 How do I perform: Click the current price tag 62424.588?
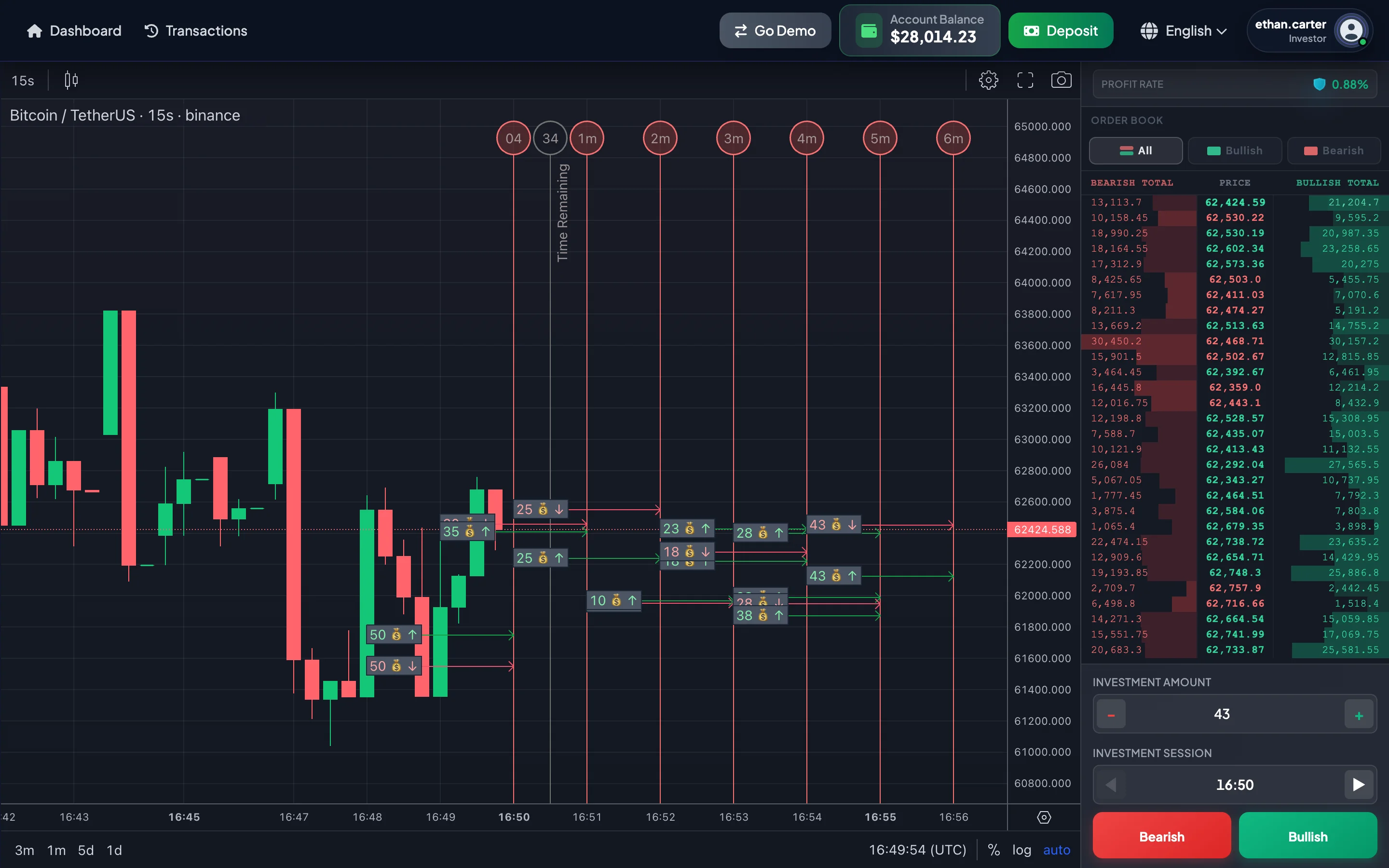click(1042, 529)
